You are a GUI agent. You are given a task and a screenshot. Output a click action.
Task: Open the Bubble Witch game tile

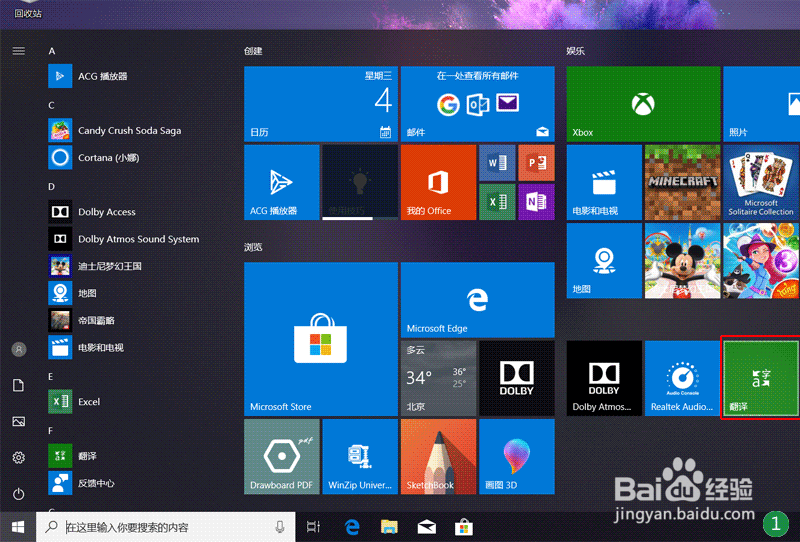point(761,261)
